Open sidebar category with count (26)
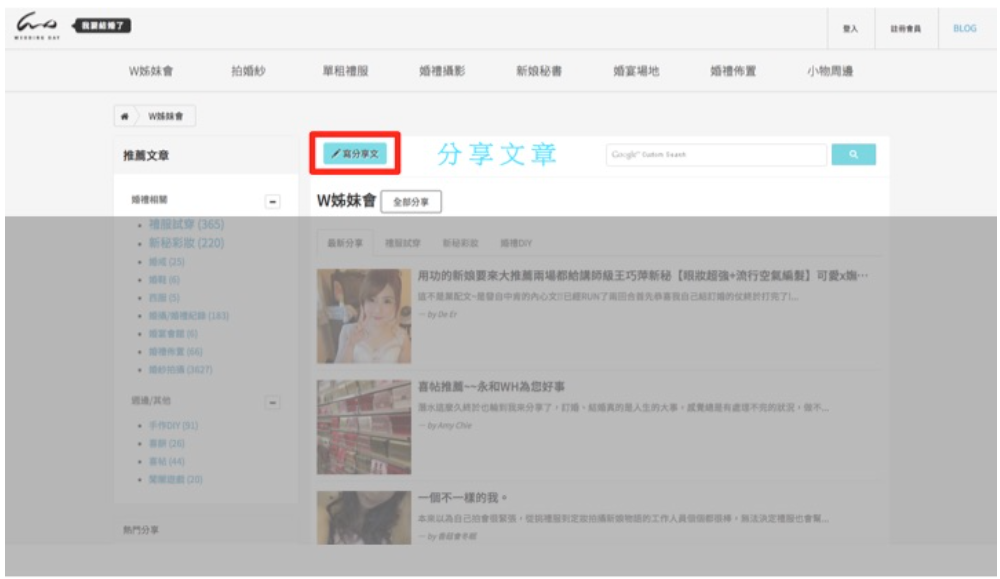Viewport: 1000px width, 579px height. [166, 443]
